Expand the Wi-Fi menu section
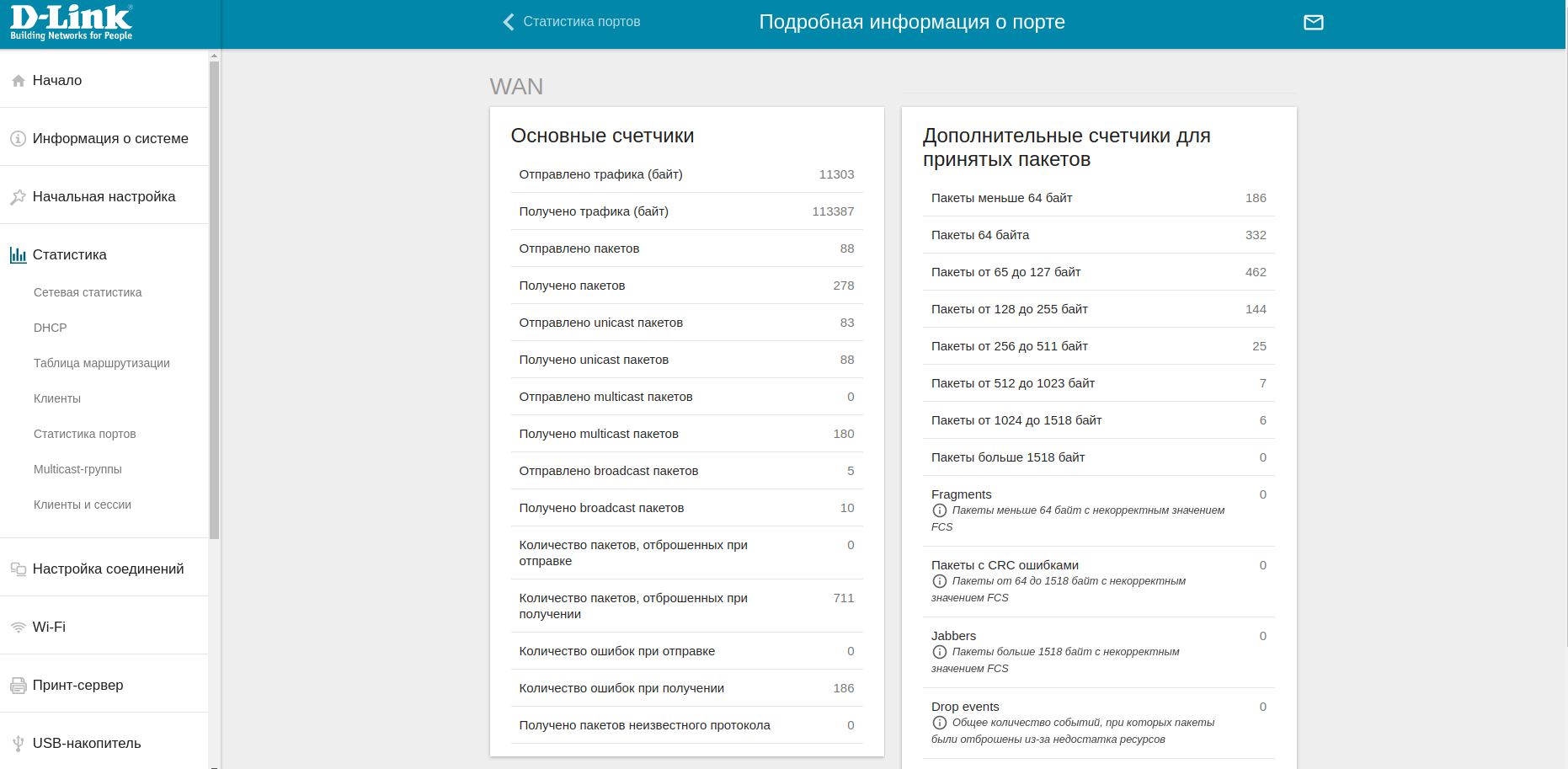Screen dimensions: 1568x769 49,627
